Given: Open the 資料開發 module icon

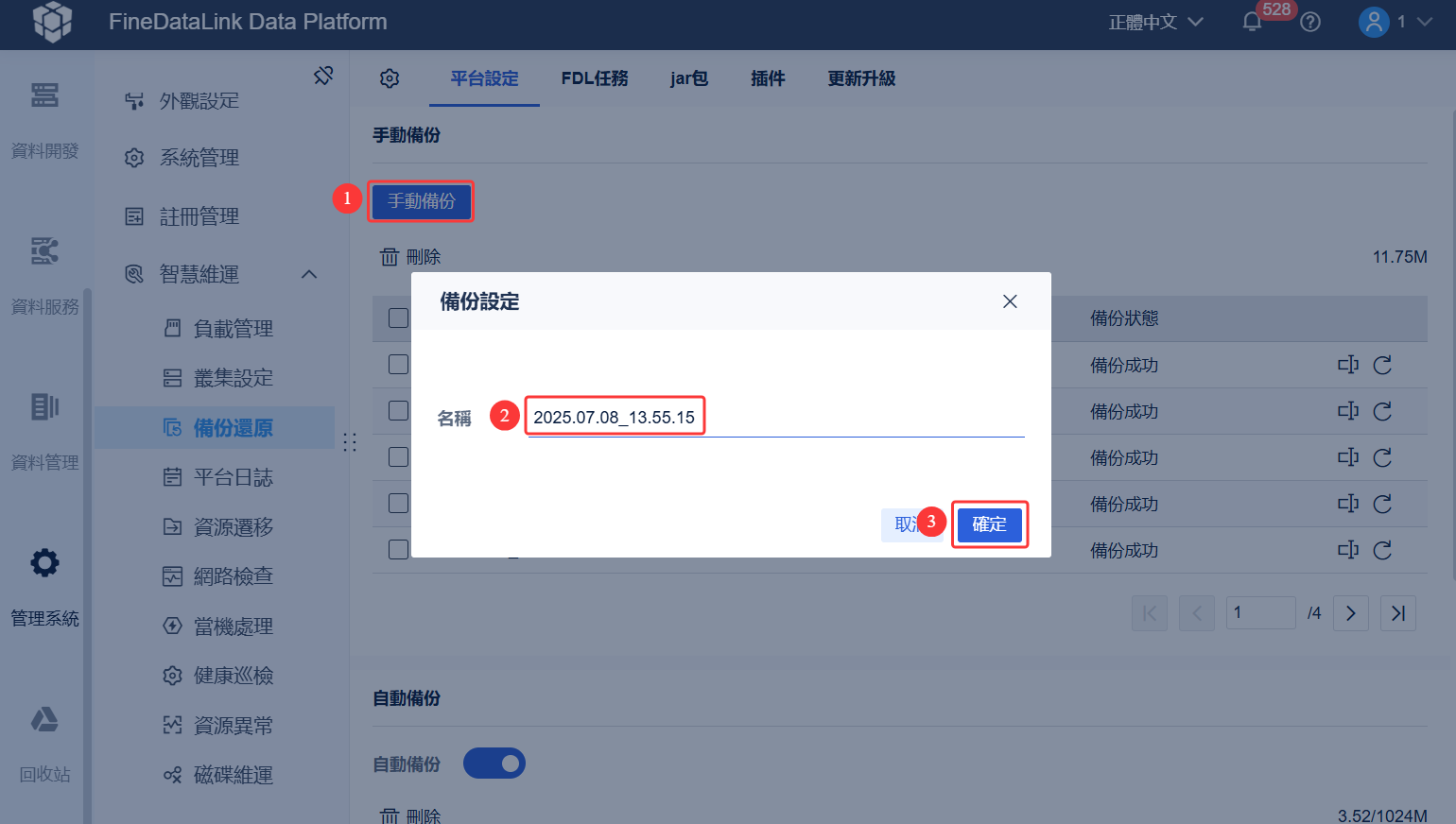Looking at the screenshot, I should pos(44,95).
